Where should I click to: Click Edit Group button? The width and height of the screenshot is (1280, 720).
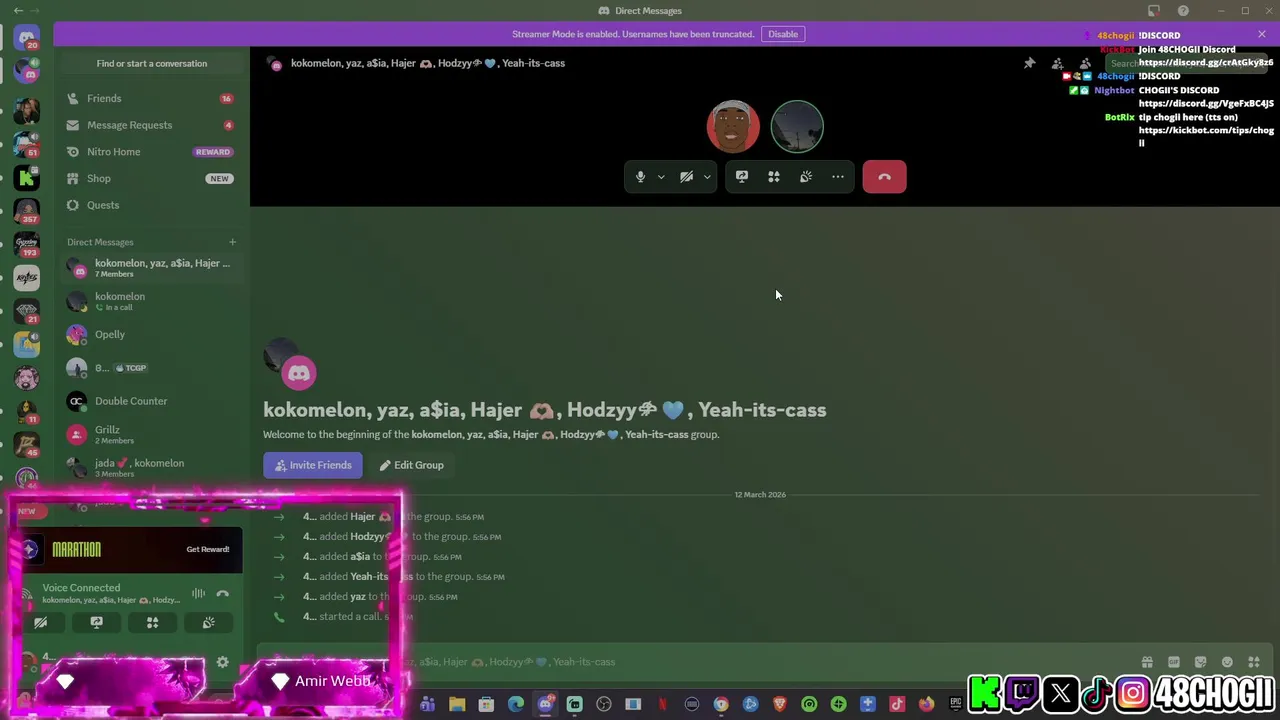pos(411,465)
